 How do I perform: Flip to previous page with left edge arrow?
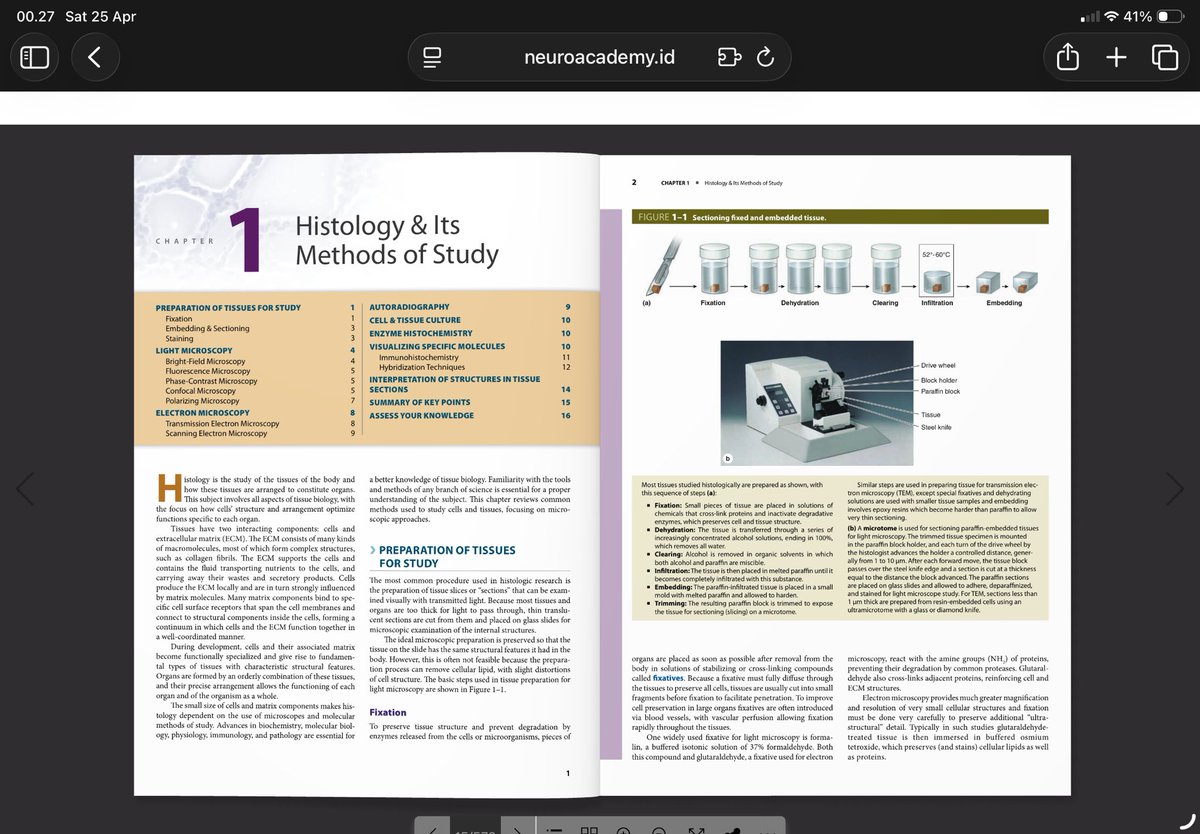[25, 489]
